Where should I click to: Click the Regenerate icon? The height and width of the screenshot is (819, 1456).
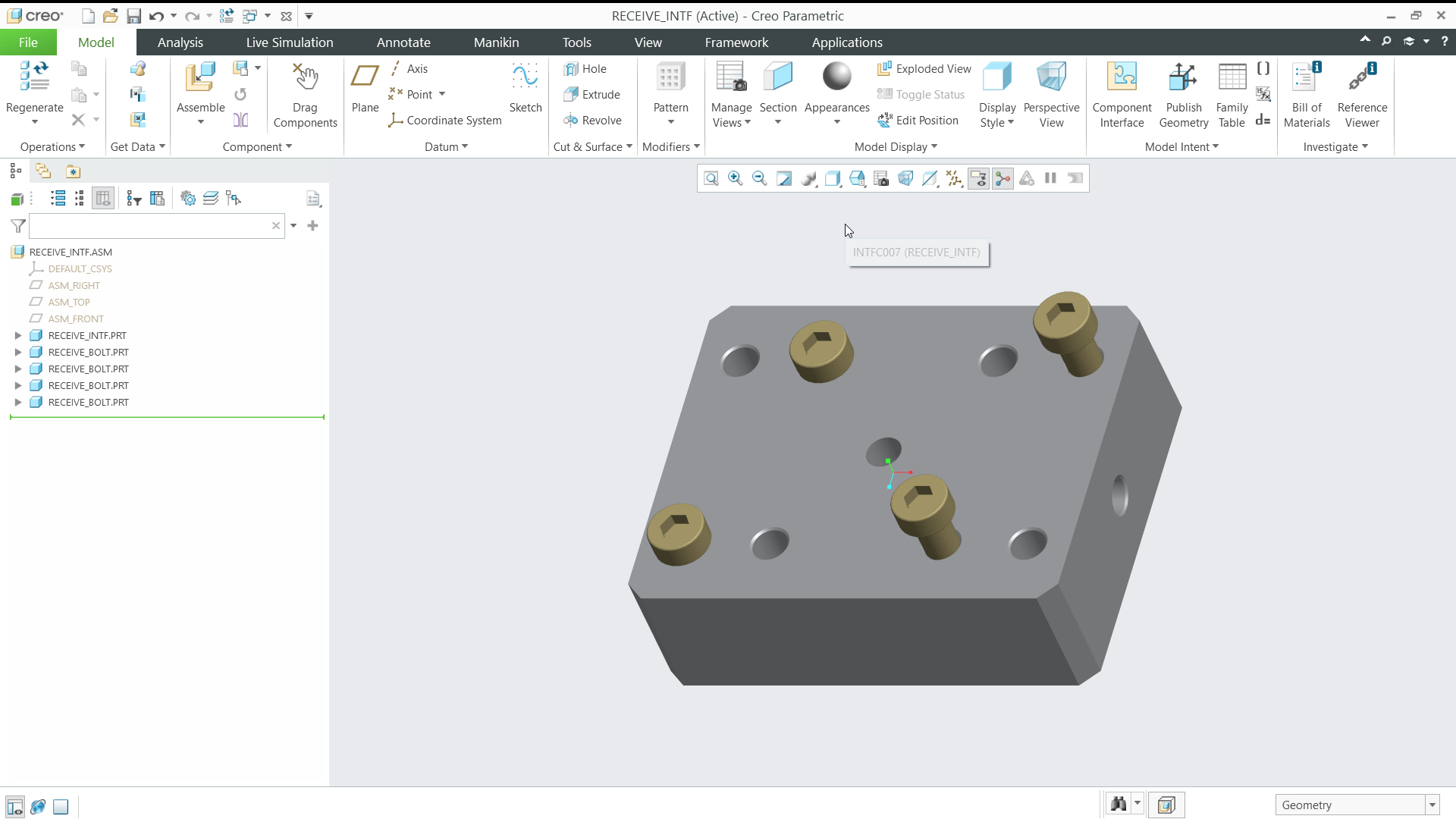pos(34,77)
